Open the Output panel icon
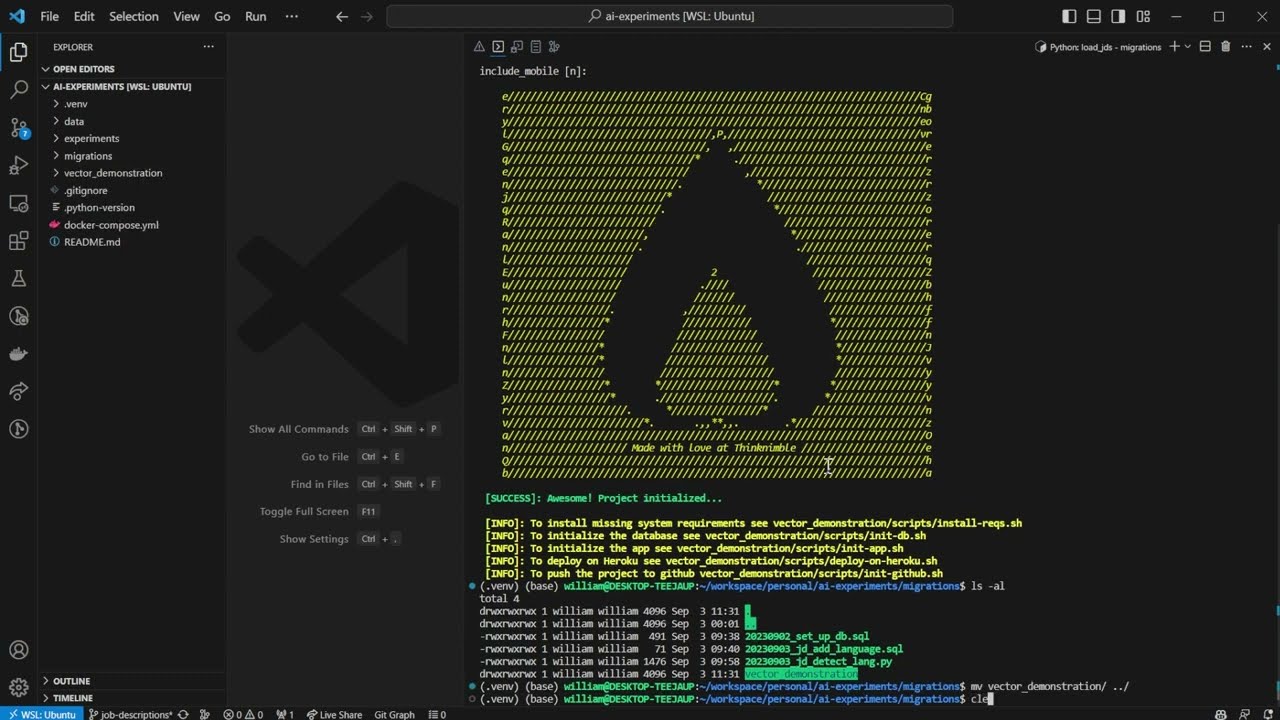The image size is (1280, 720). point(536,47)
